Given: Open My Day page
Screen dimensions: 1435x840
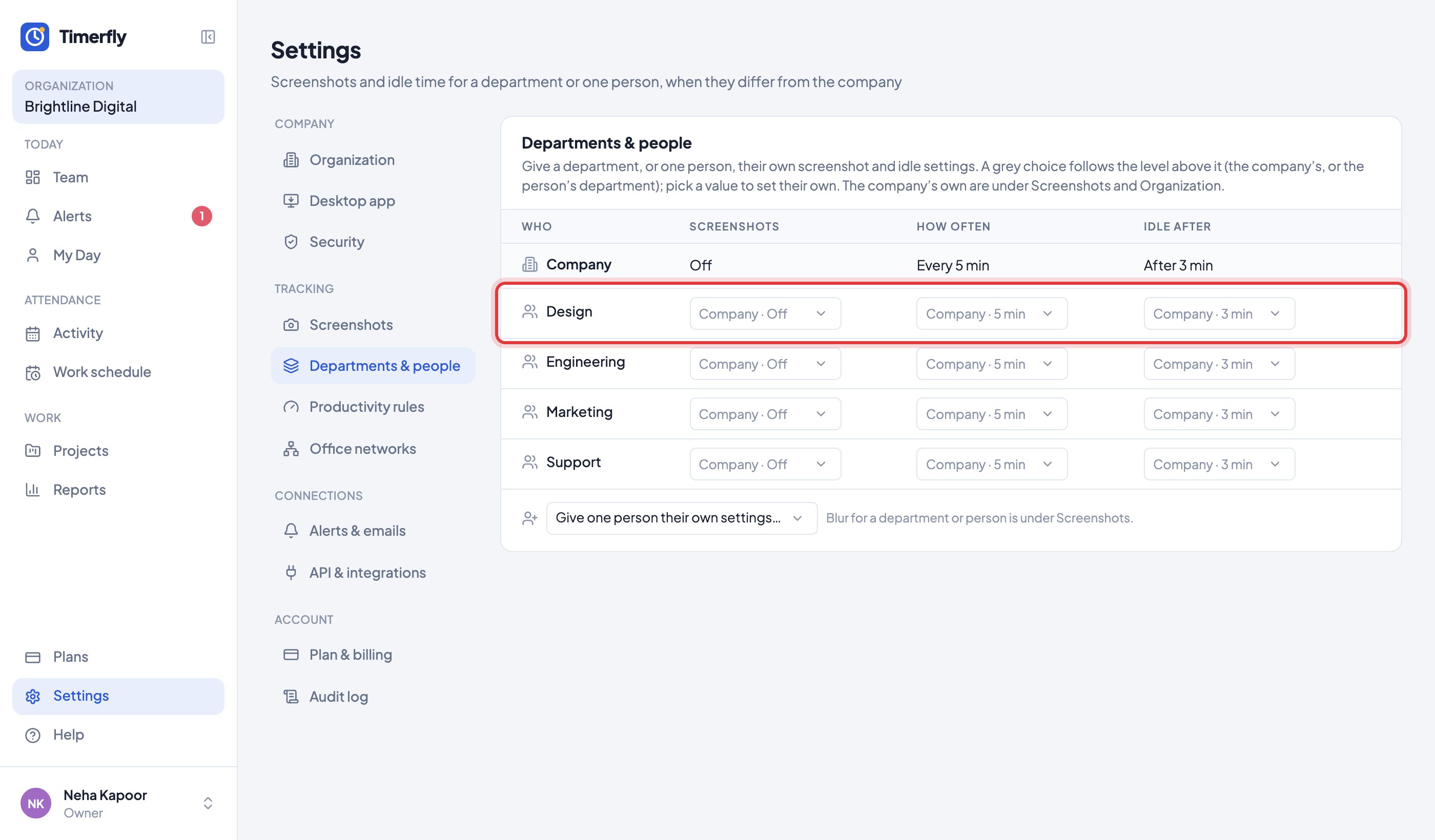Looking at the screenshot, I should tap(118, 255).
